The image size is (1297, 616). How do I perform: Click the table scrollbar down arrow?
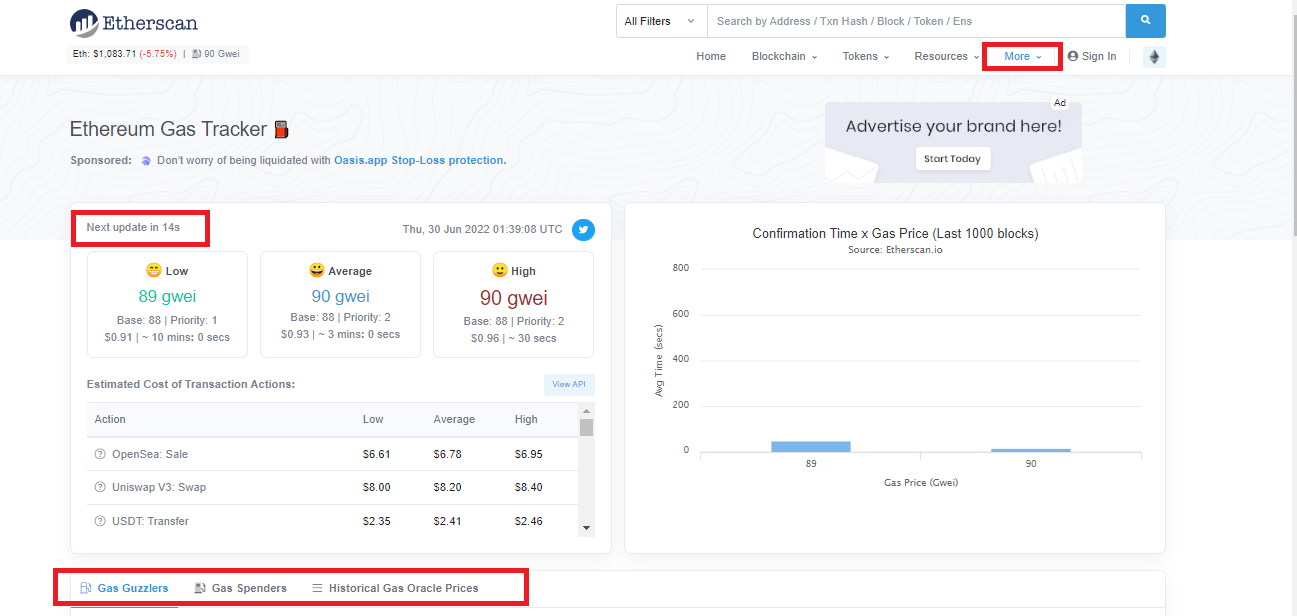tap(587, 528)
